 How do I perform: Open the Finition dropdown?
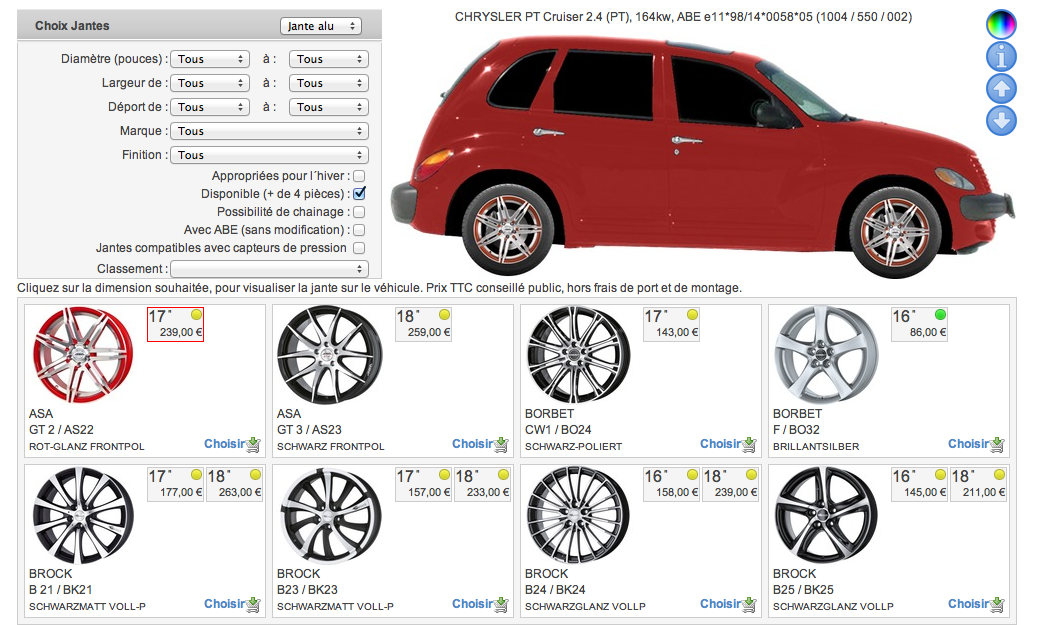point(269,155)
